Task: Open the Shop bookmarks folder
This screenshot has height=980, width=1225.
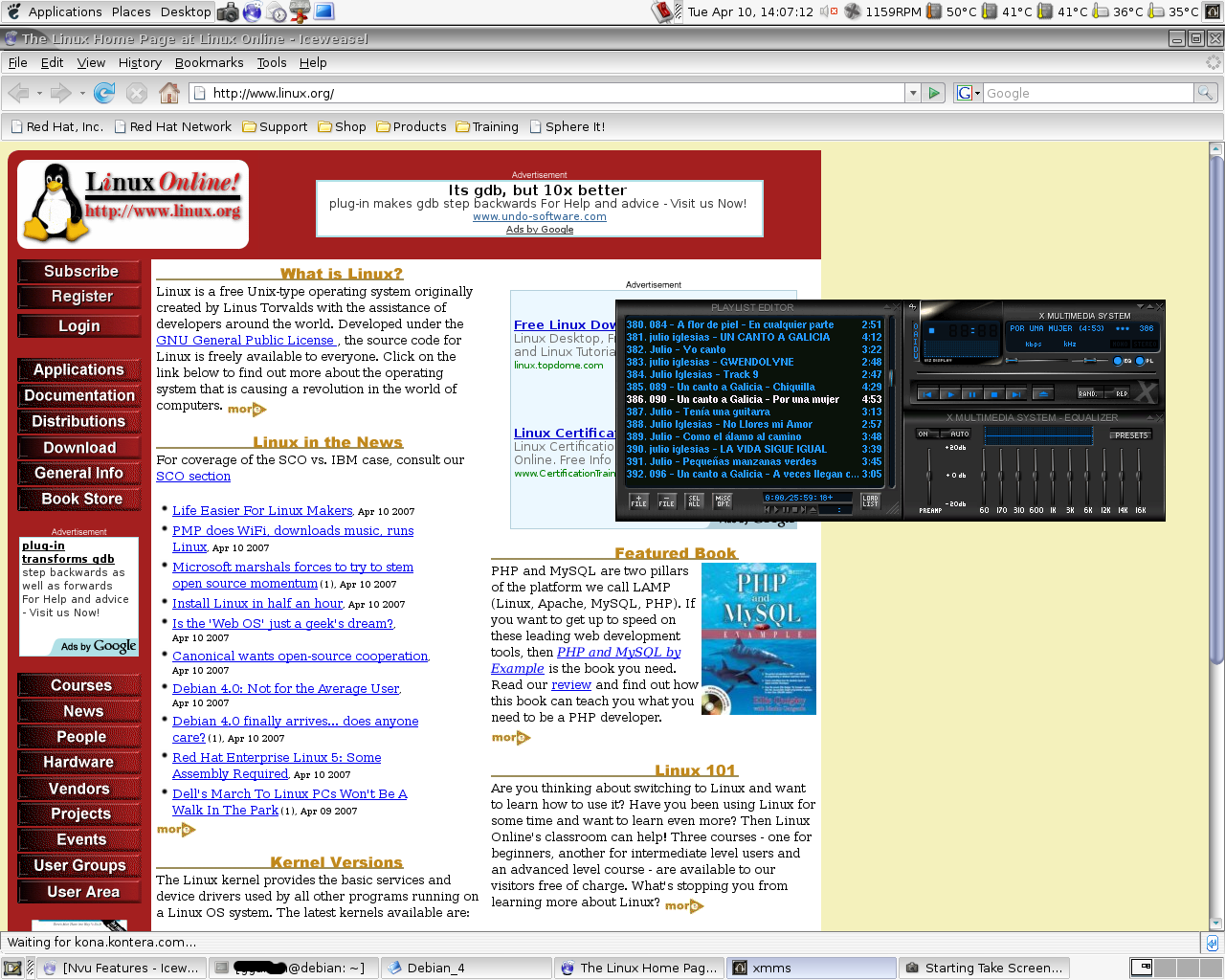Action: pos(342,126)
